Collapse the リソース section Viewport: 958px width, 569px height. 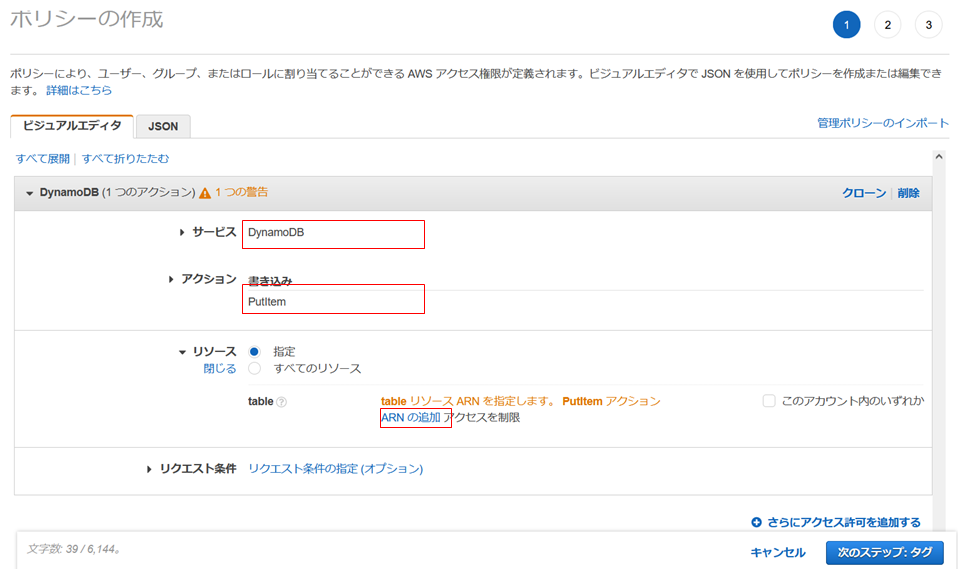click(x=182, y=352)
